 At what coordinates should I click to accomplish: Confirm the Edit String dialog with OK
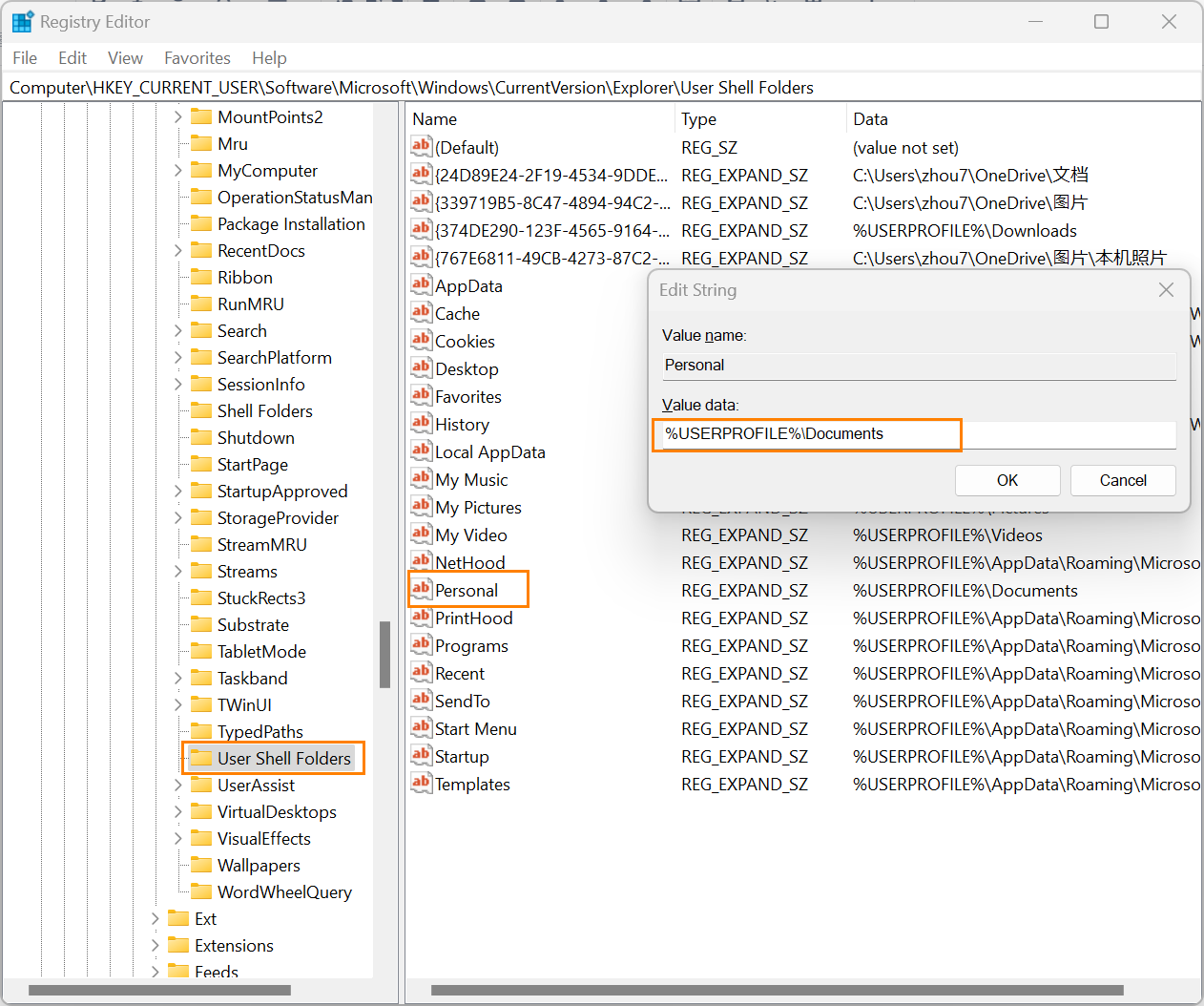pyautogui.click(x=1007, y=480)
